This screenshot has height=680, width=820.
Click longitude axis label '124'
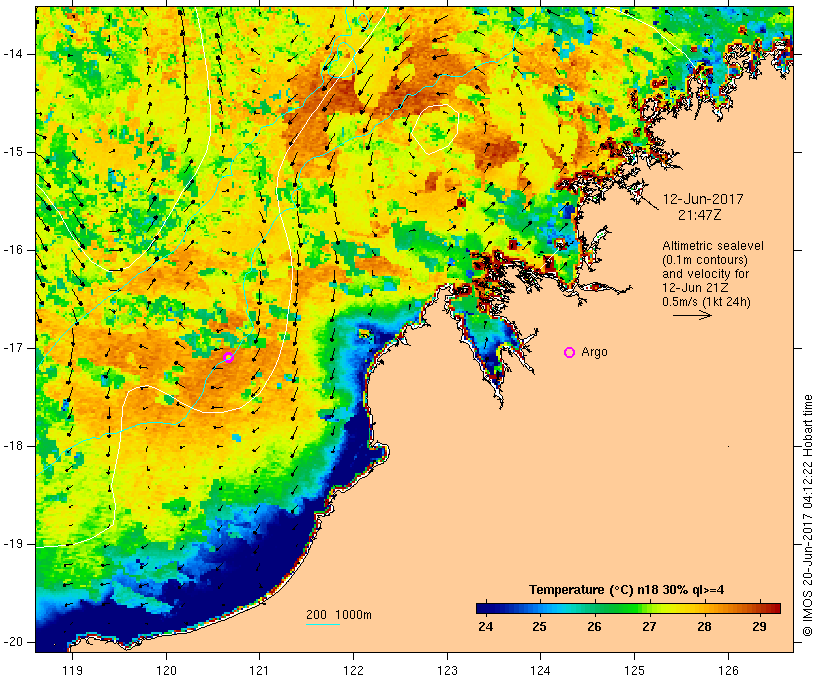tap(540, 670)
